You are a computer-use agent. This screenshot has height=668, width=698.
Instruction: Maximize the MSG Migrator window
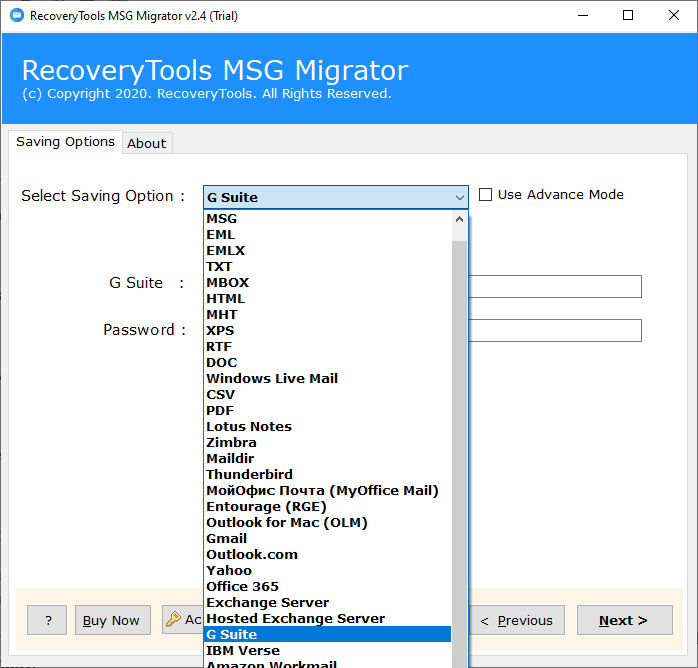[x=628, y=16]
